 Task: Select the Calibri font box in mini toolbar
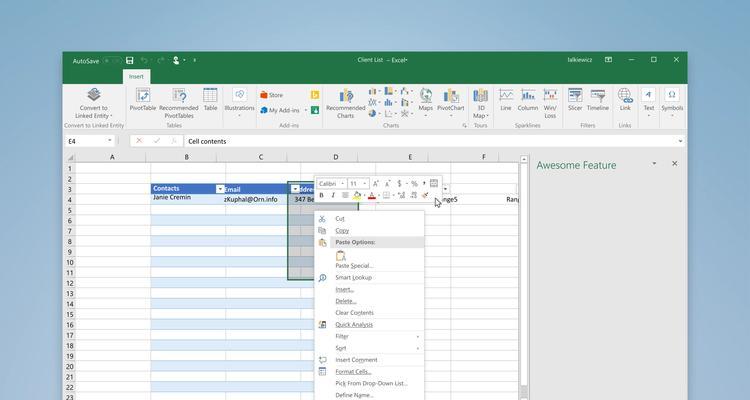click(x=331, y=184)
